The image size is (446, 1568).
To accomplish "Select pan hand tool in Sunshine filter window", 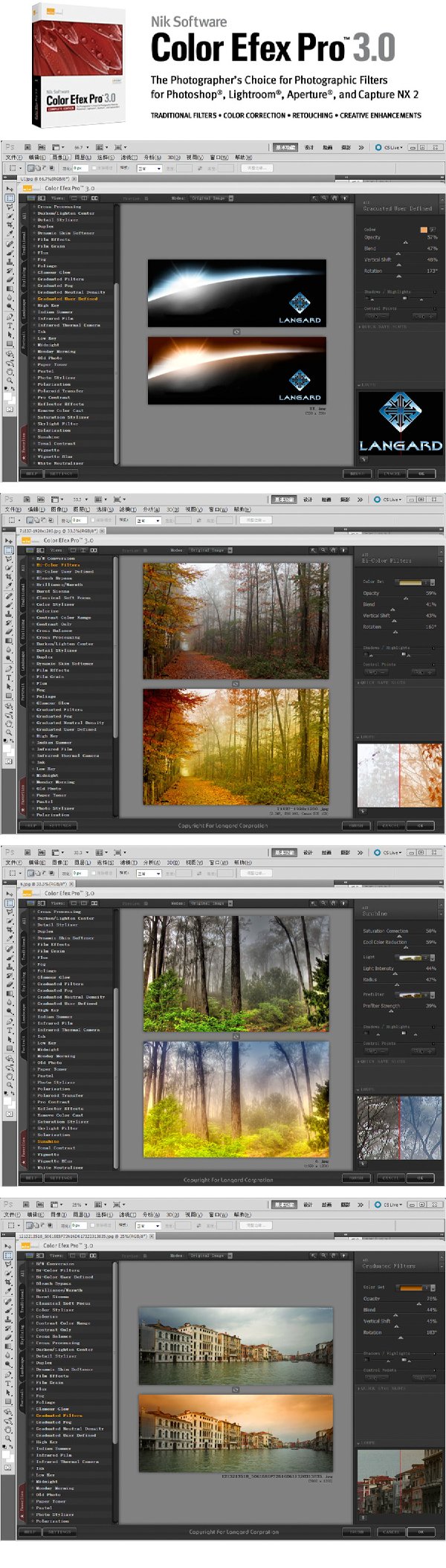I will [x=334, y=903].
